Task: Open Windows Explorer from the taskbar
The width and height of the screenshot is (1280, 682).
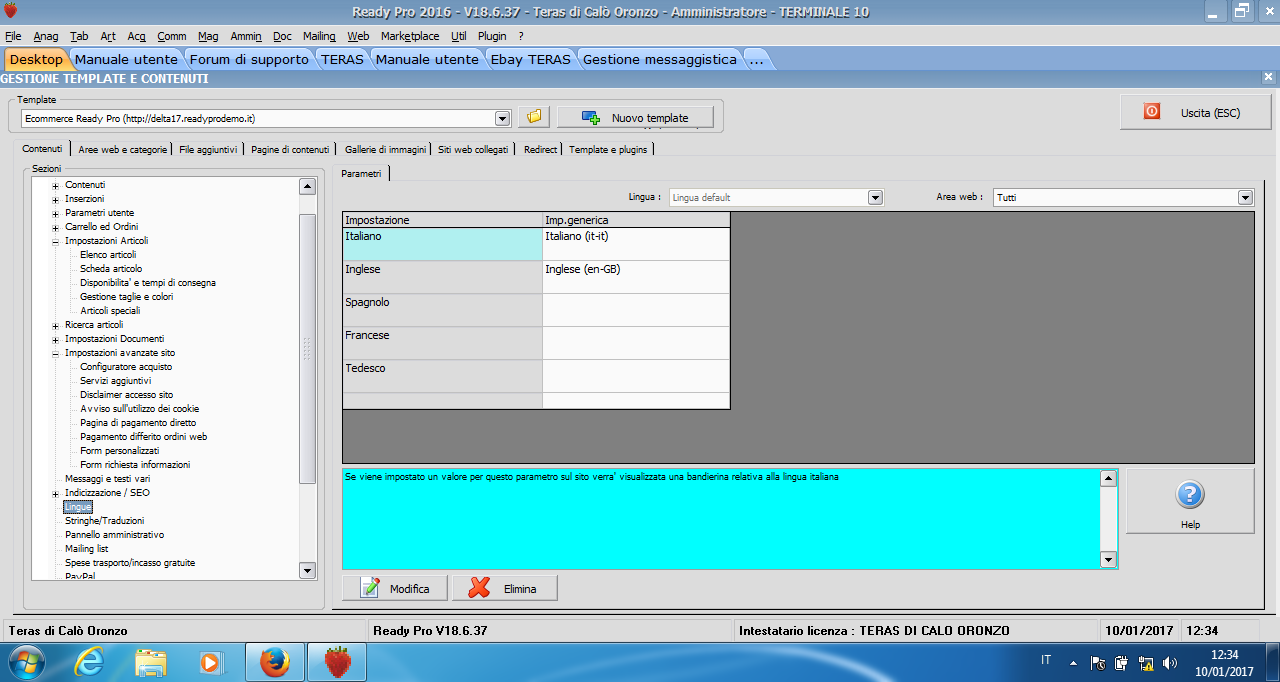Action: pos(151,661)
